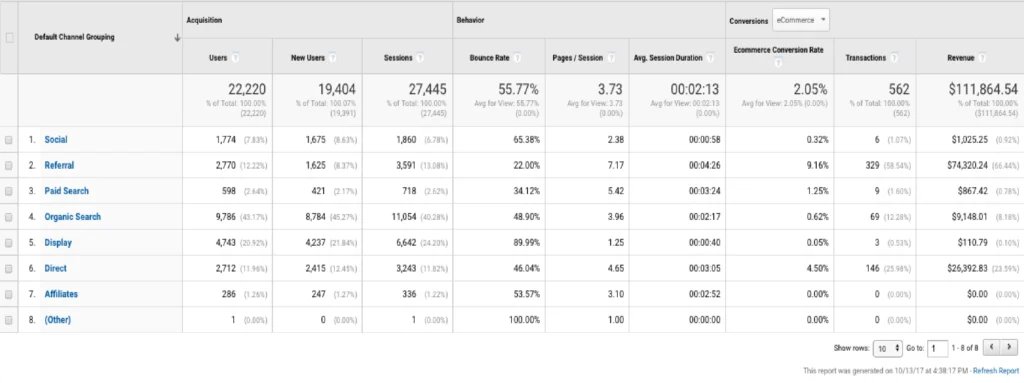The height and width of the screenshot is (383, 1024).
Task: Open the Direct channel link
Action: click(x=56, y=268)
